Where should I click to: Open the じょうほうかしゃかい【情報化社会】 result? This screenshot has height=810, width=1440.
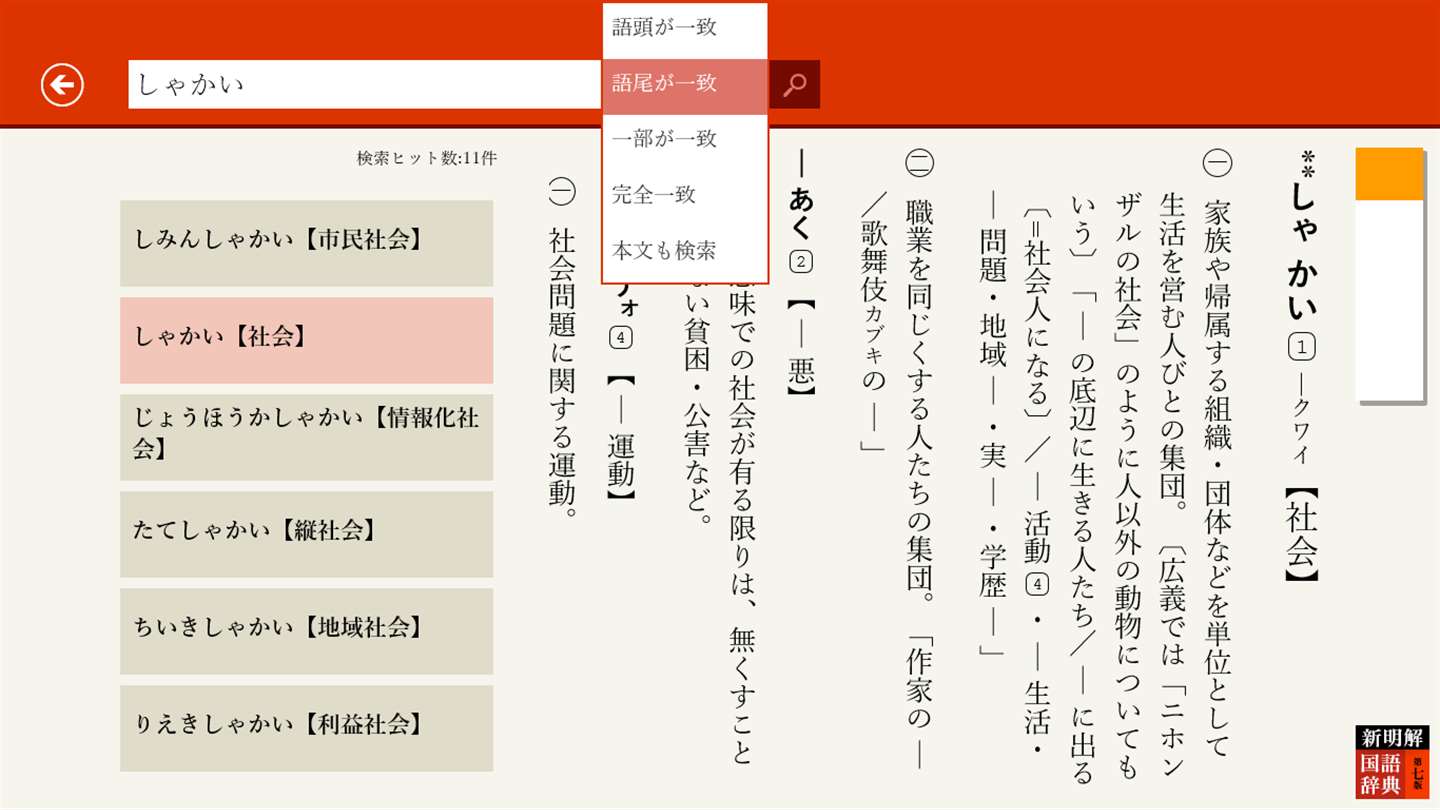point(307,437)
